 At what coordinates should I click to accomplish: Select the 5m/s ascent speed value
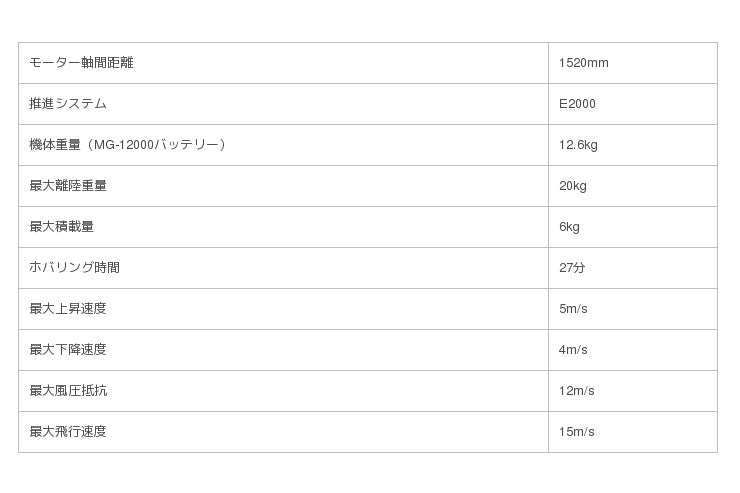[x=574, y=309]
